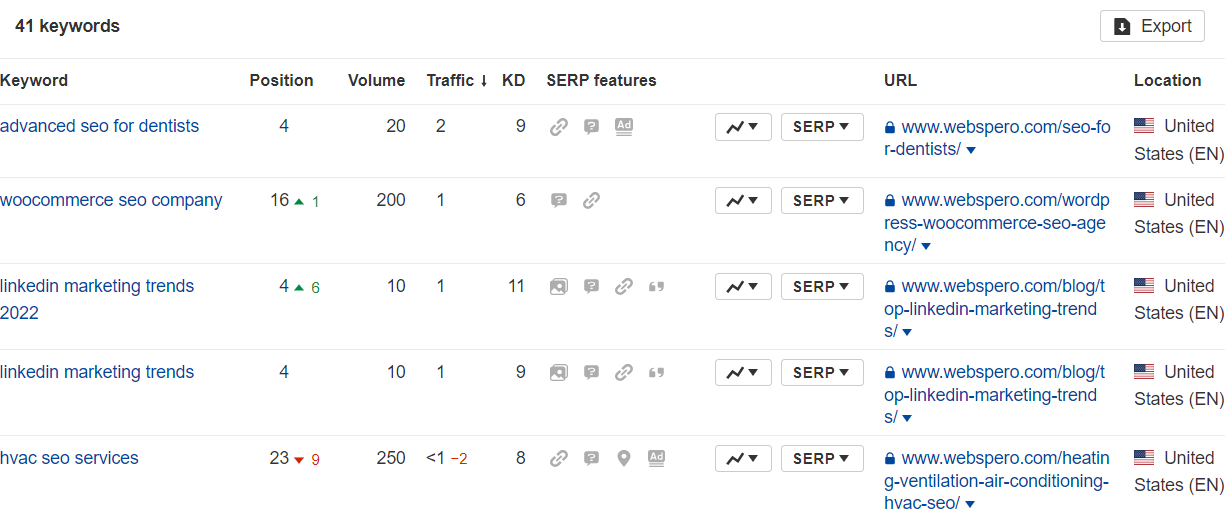The height and width of the screenshot is (521, 1225).
Task: Sort by the Position column header
Action: pyautogui.click(x=281, y=80)
